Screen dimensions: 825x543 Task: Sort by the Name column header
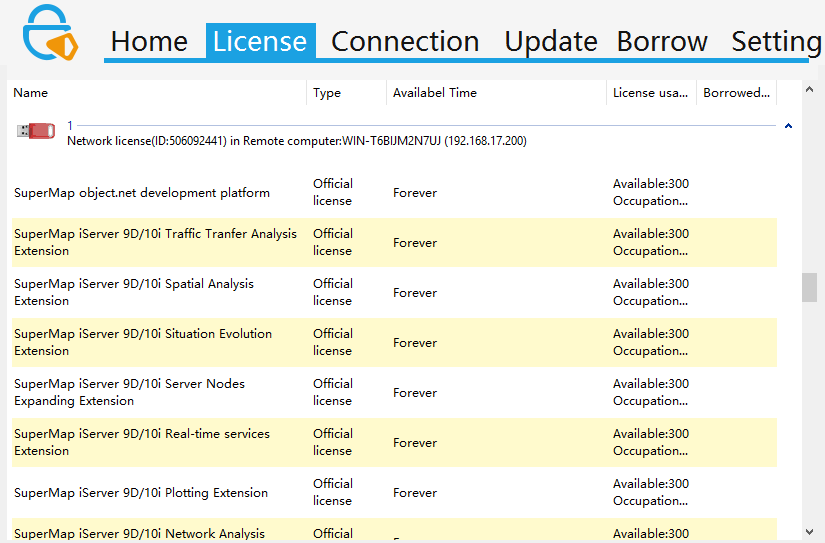click(31, 93)
